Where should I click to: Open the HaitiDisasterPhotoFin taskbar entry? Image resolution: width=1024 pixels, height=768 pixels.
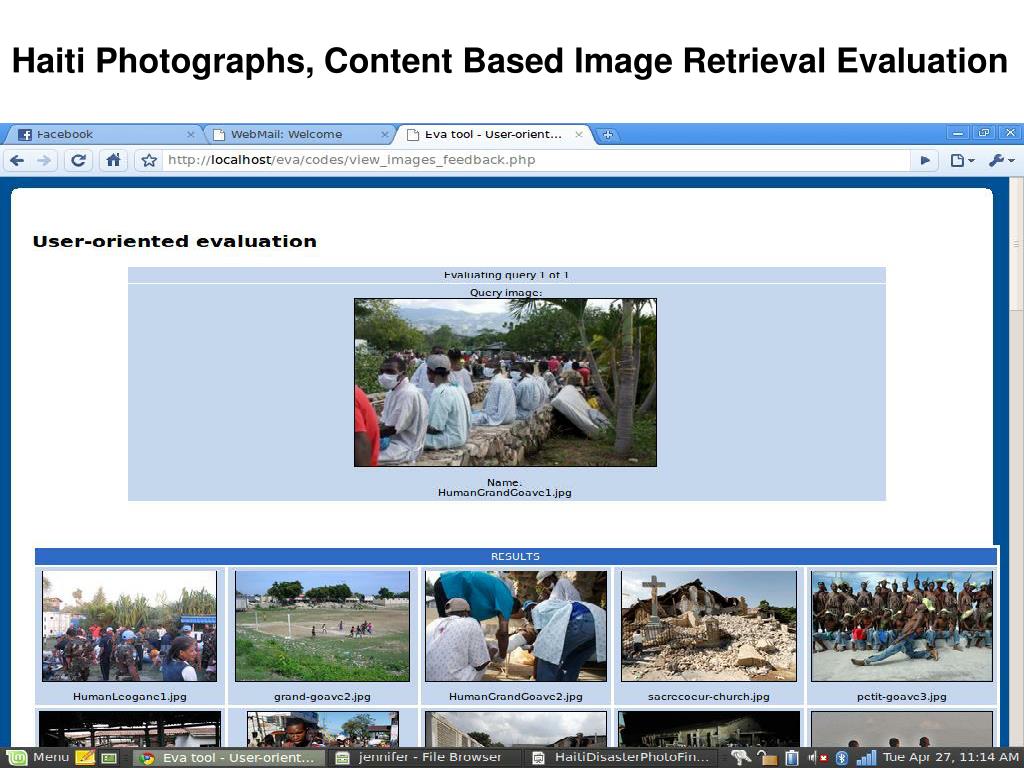[622, 758]
